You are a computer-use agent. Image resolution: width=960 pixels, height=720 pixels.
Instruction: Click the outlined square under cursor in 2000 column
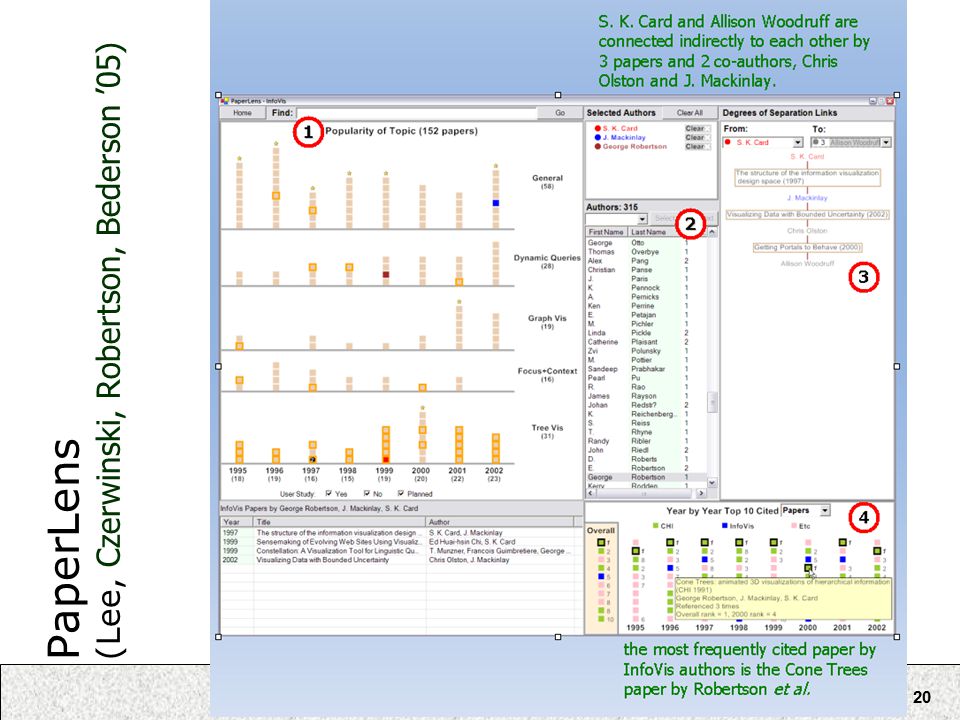(x=808, y=568)
